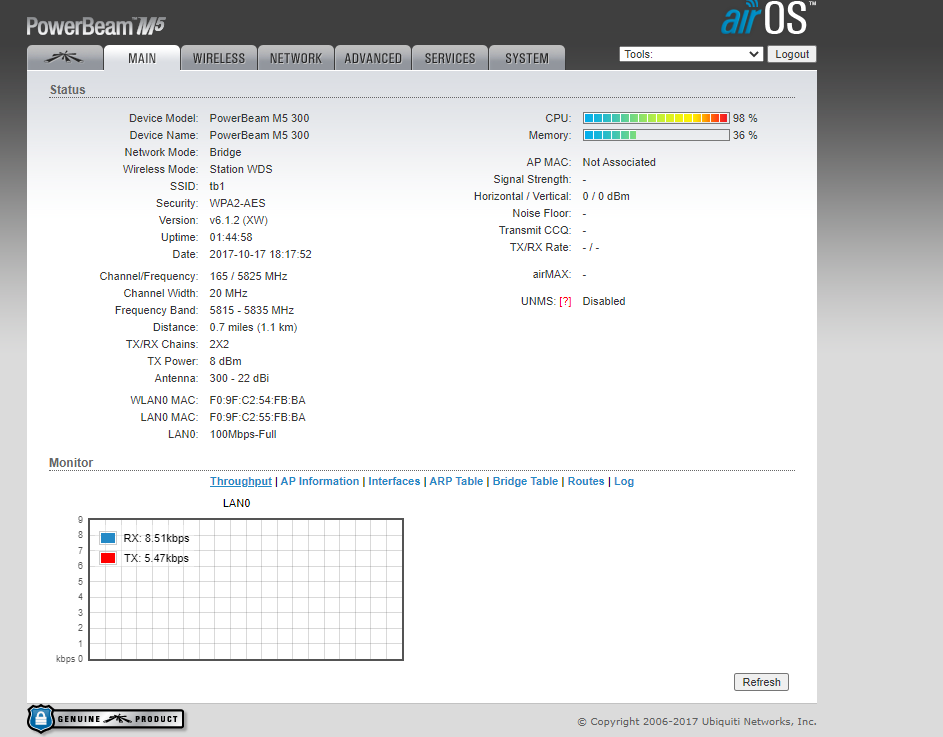Click the Ubiquiti Networks copyright text
Viewport: 943px width, 737px height.
click(697, 721)
